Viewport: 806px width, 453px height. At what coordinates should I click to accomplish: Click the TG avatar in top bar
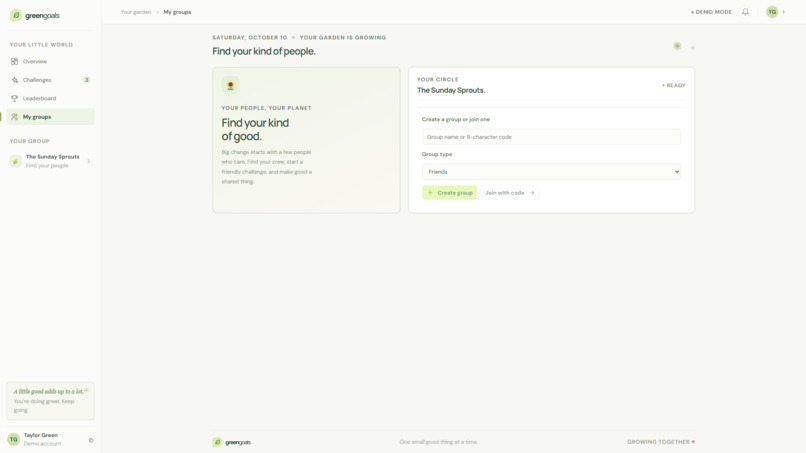772,12
